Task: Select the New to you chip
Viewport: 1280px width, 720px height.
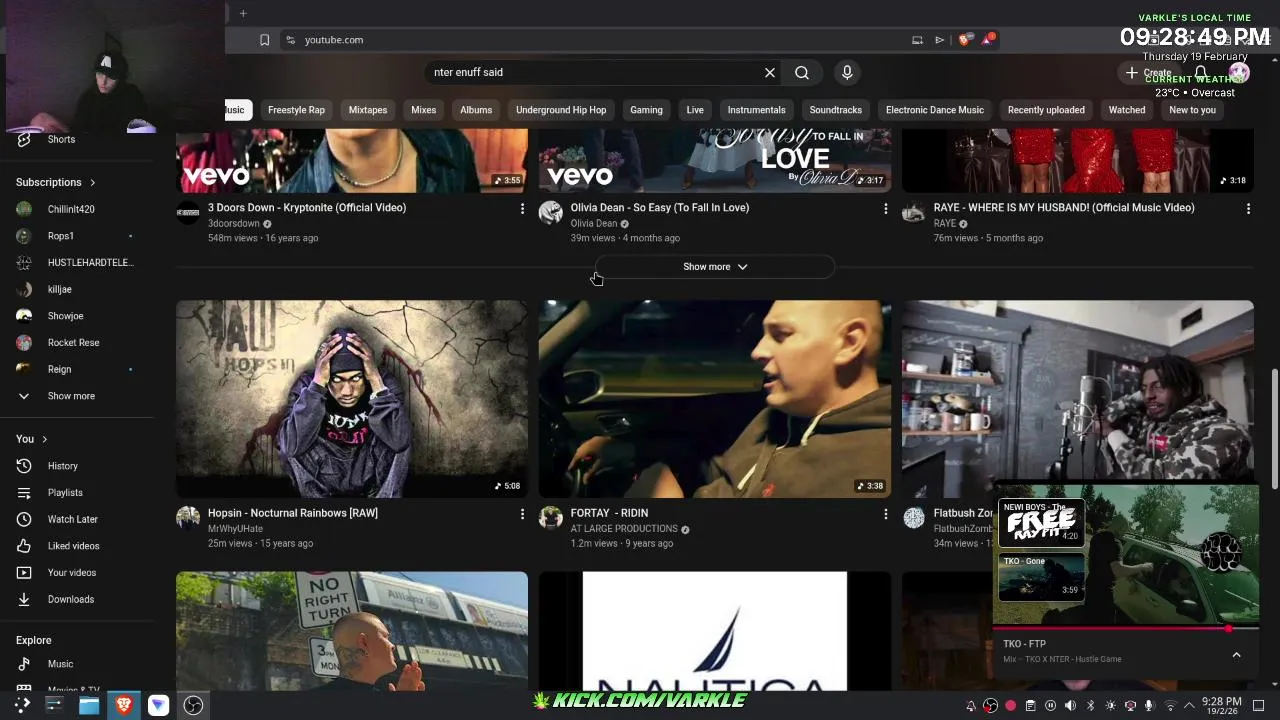Action: click(1192, 110)
